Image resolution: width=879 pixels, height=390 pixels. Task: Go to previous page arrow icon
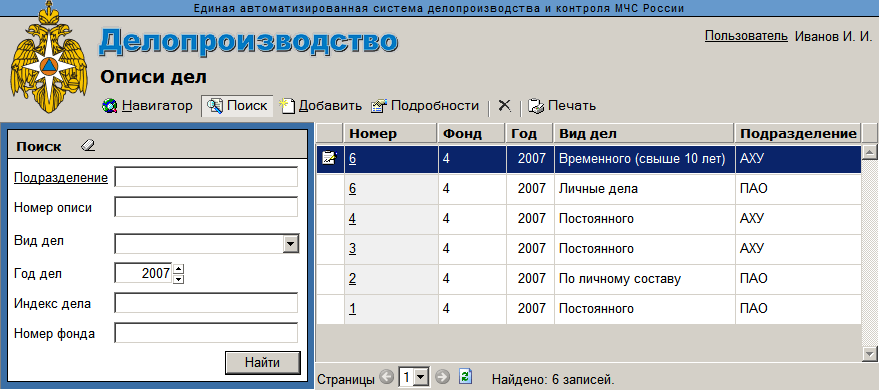click(x=386, y=378)
